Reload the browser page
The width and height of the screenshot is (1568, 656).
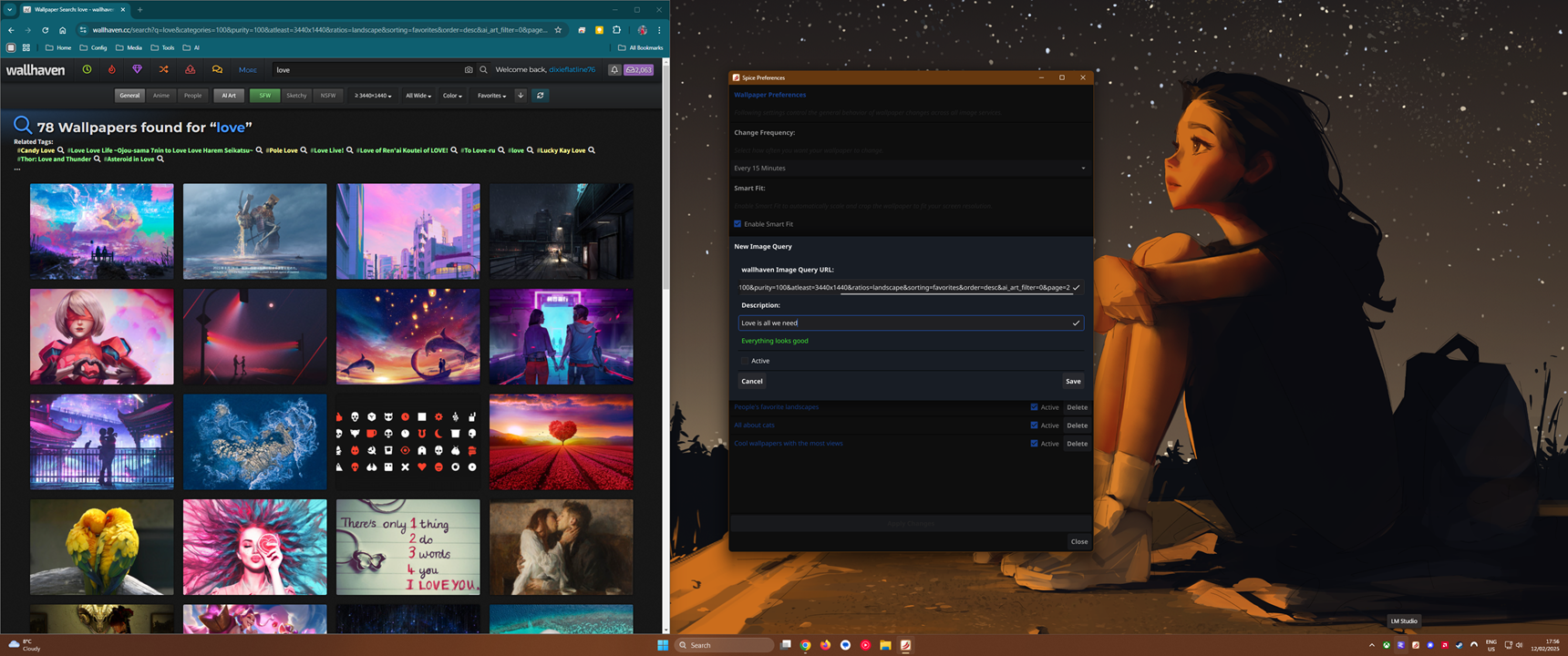(46, 30)
